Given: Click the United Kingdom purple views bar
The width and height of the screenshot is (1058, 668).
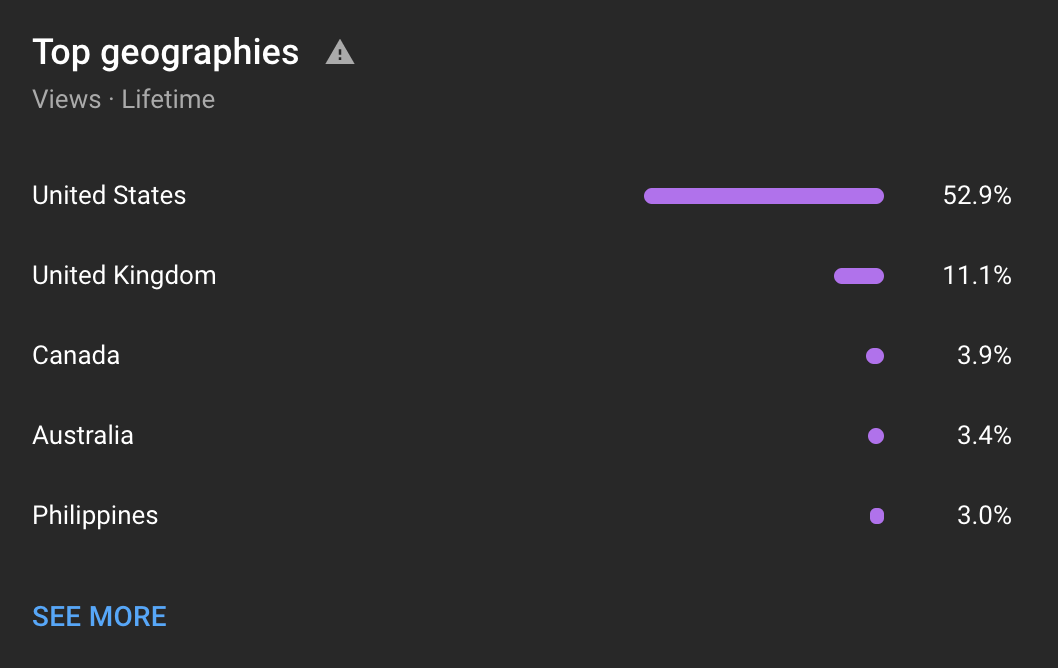Looking at the screenshot, I should (859, 276).
